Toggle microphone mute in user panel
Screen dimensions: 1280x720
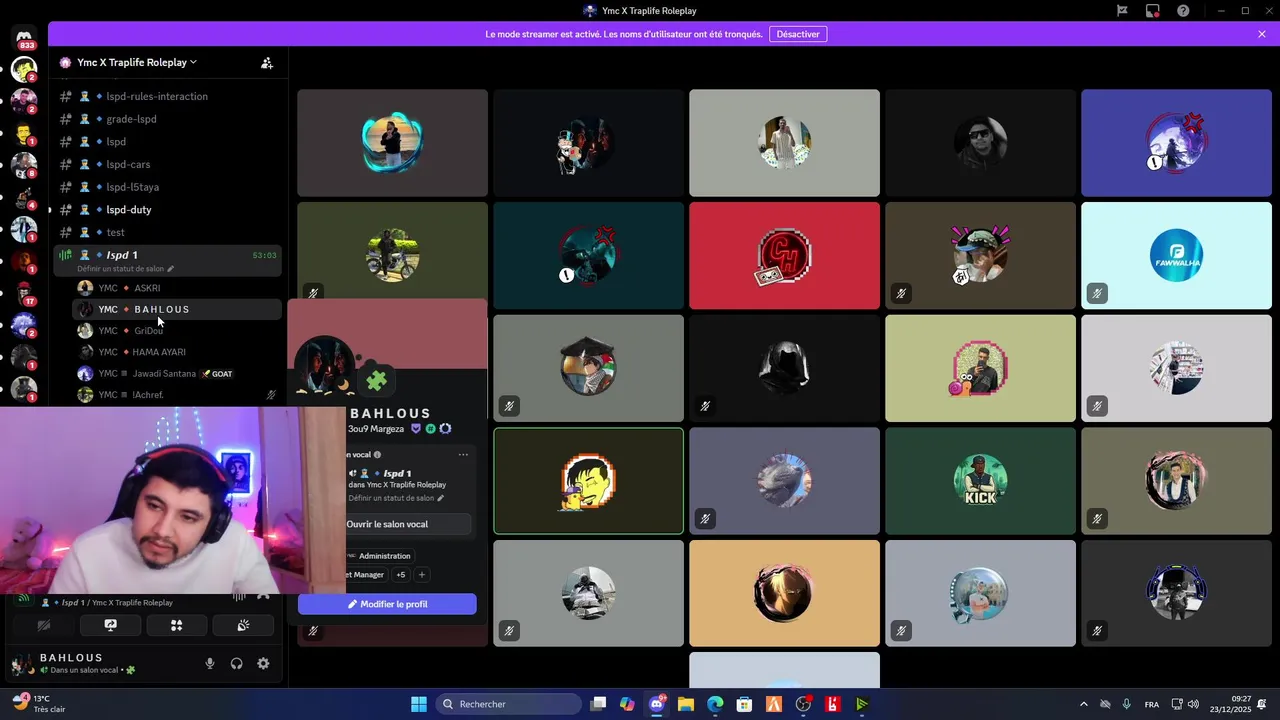tap(210, 664)
